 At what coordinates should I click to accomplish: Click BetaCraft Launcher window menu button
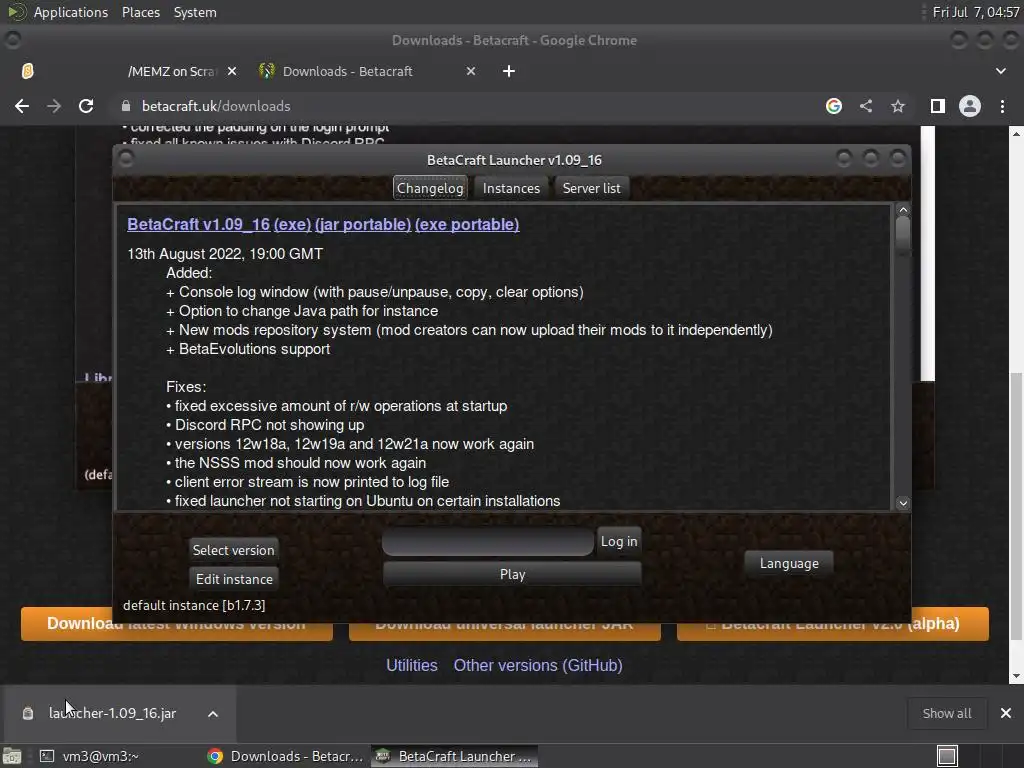pos(126,159)
